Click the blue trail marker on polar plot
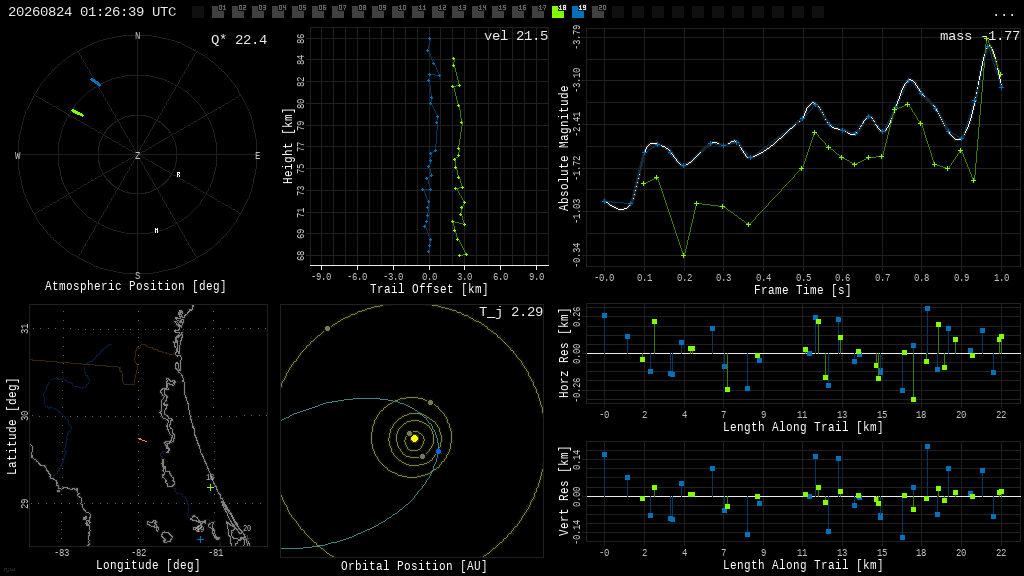 pos(96,82)
